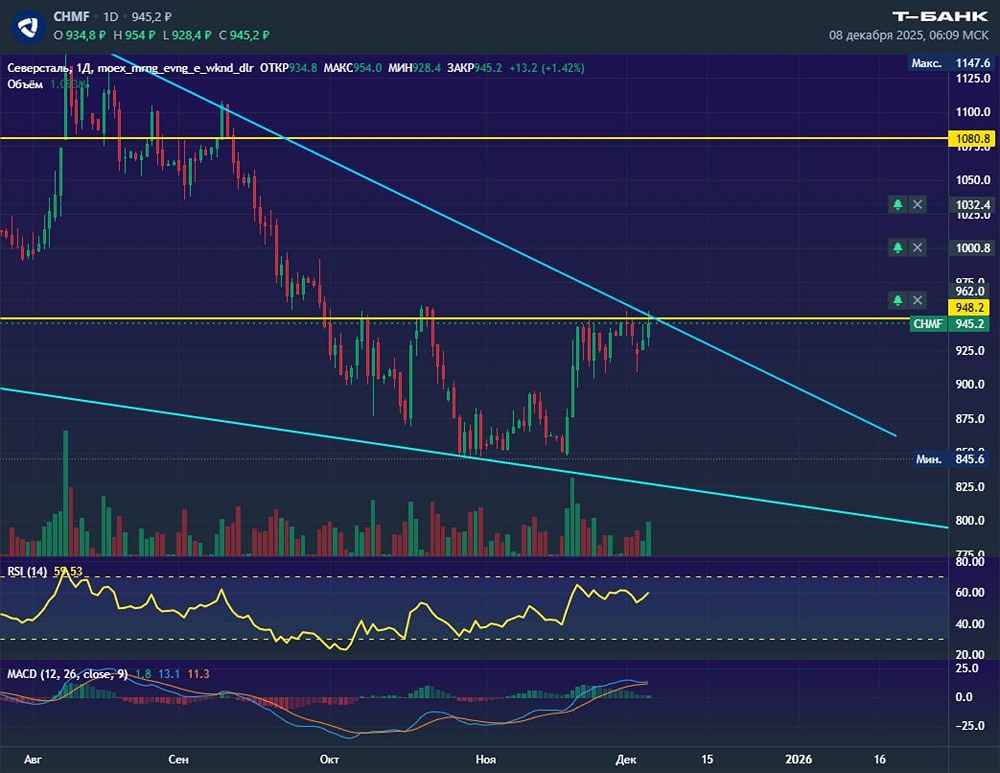The image size is (1000, 773).
Task: Open the RSI (14) indicator label
Action: 27,571
